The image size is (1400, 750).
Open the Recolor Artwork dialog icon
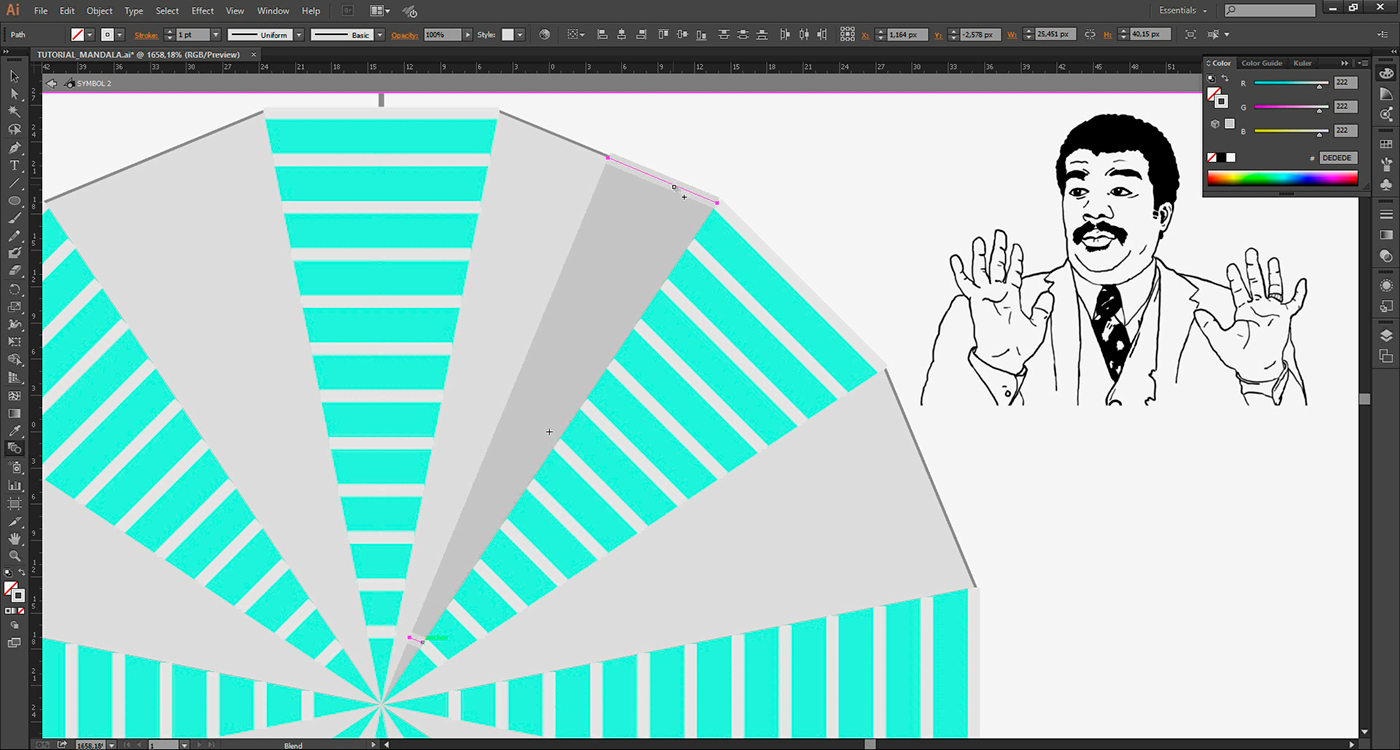click(544, 35)
